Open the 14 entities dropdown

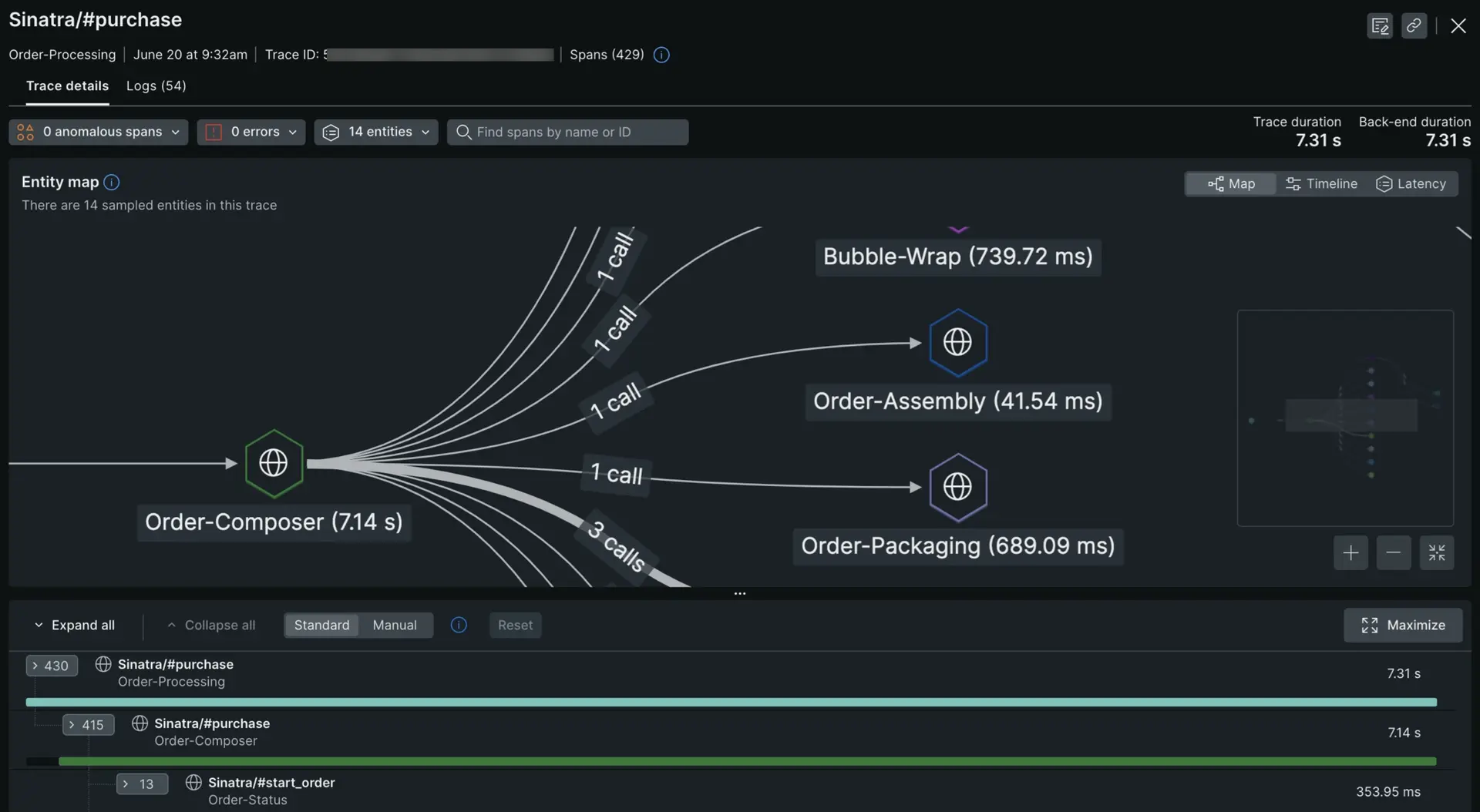tap(376, 133)
